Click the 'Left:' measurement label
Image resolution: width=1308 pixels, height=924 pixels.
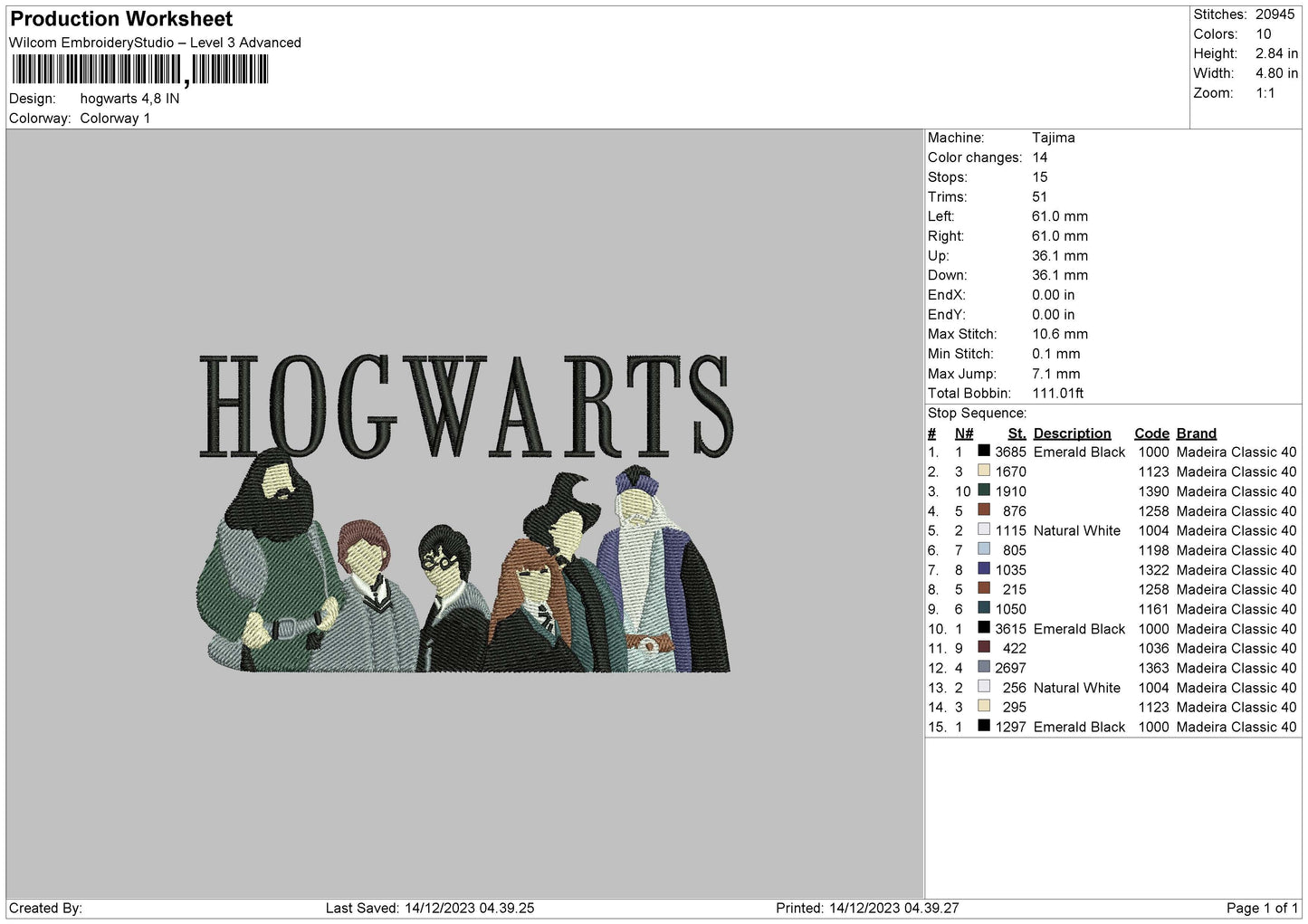coord(940,216)
